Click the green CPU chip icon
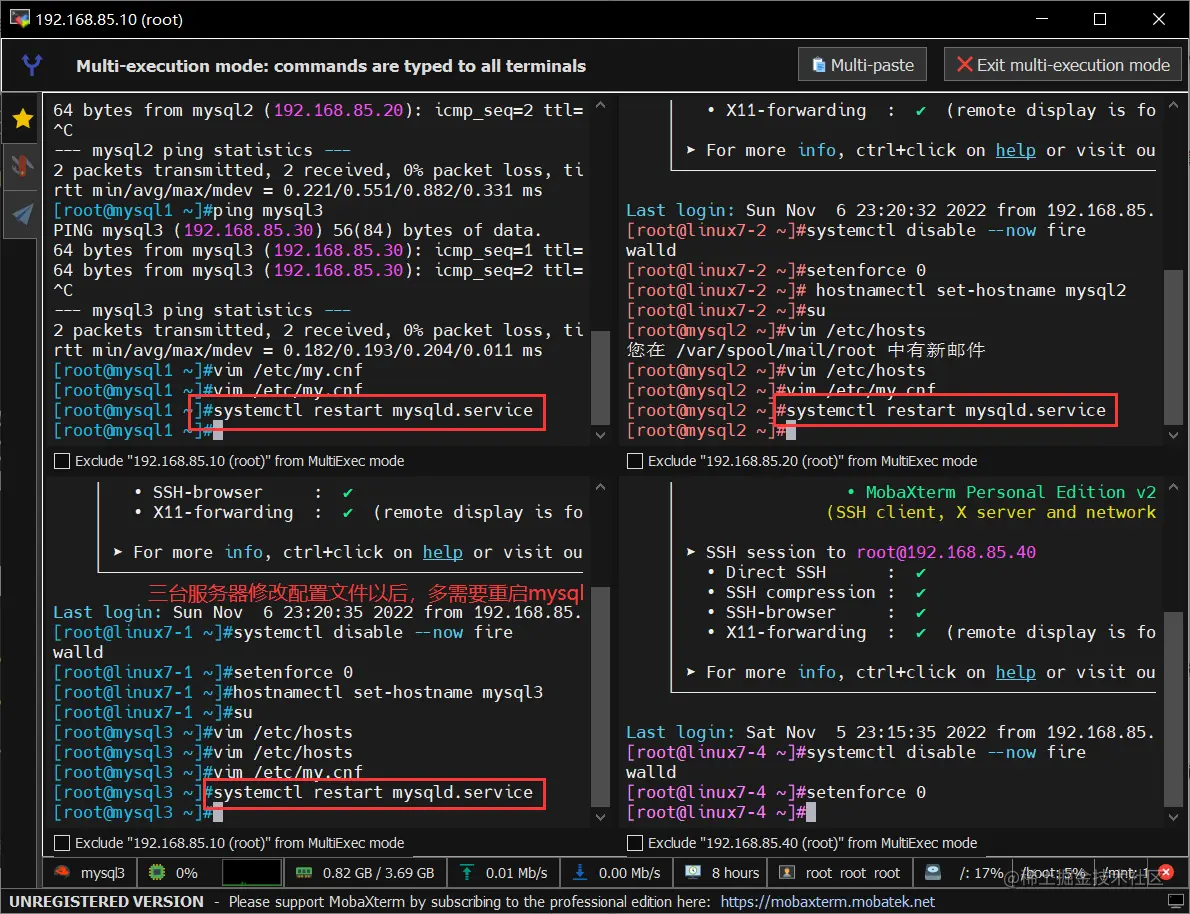The image size is (1190, 914). [x=157, y=872]
